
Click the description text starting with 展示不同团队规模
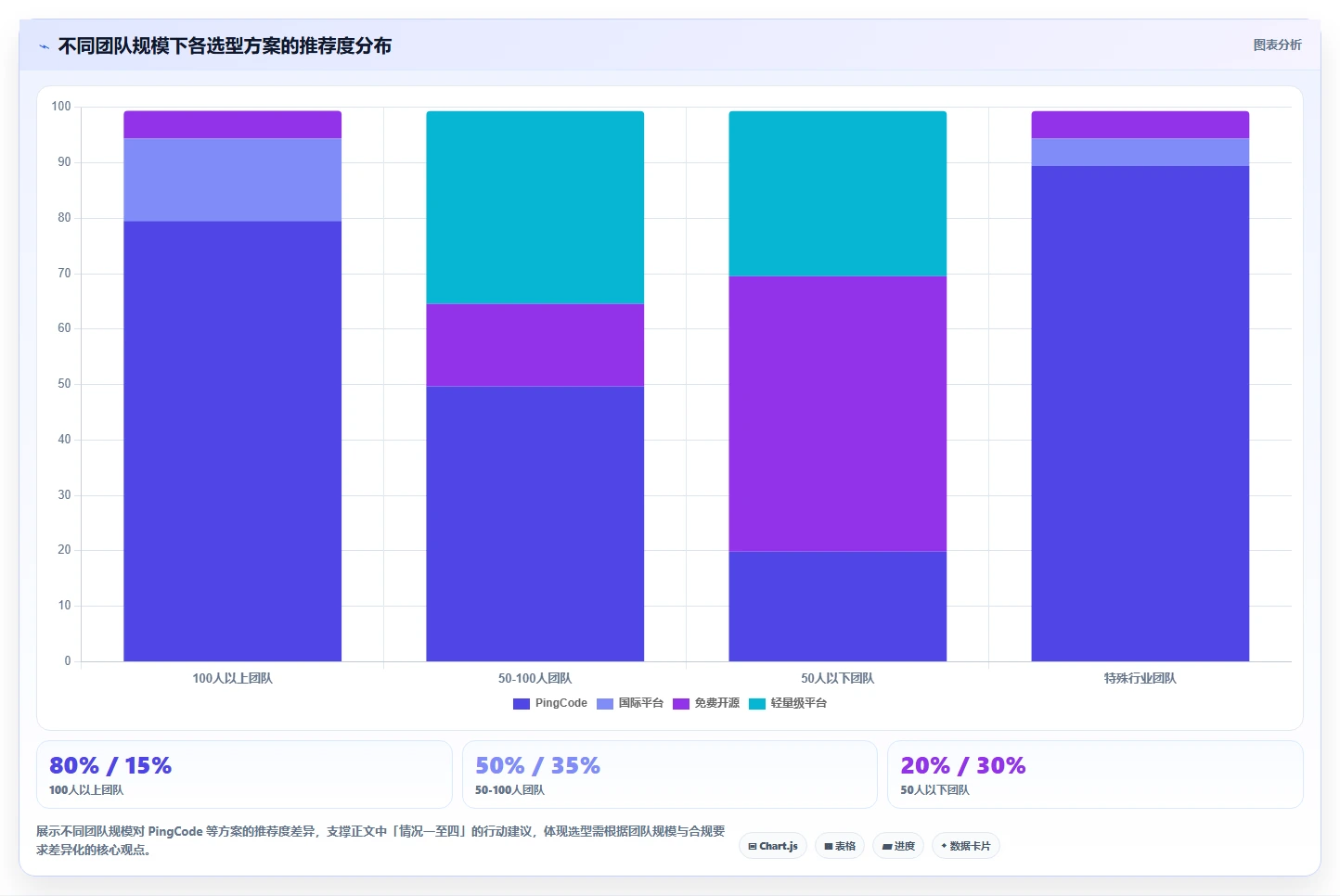380,840
